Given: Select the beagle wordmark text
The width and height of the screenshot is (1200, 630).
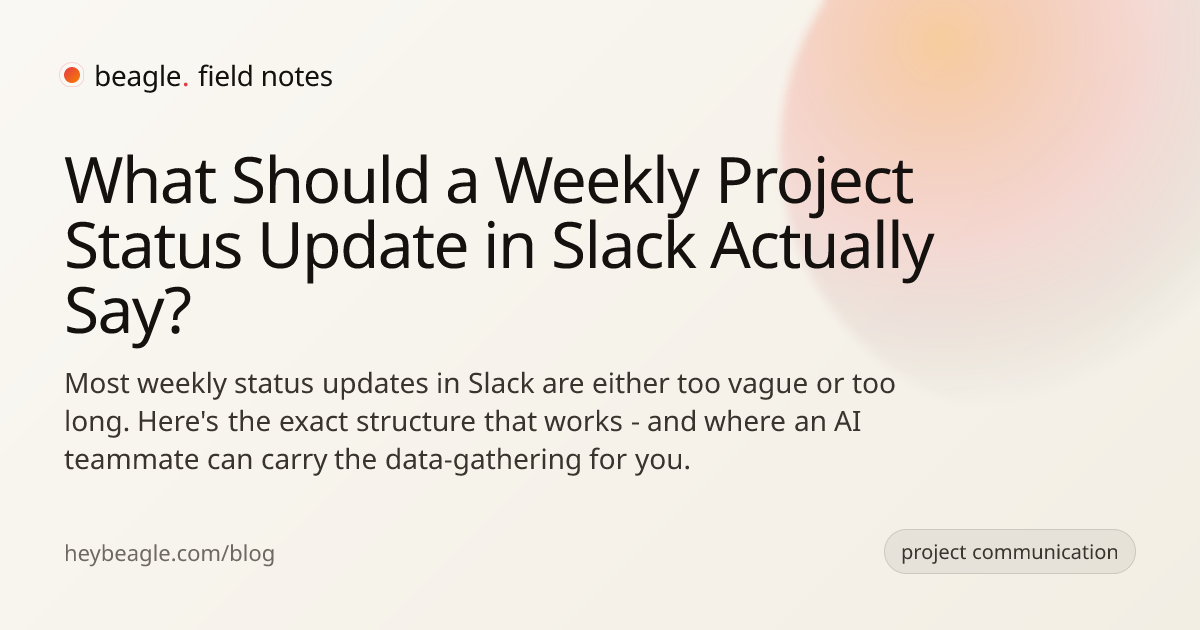Looking at the screenshot, I should tap(138, 77).
